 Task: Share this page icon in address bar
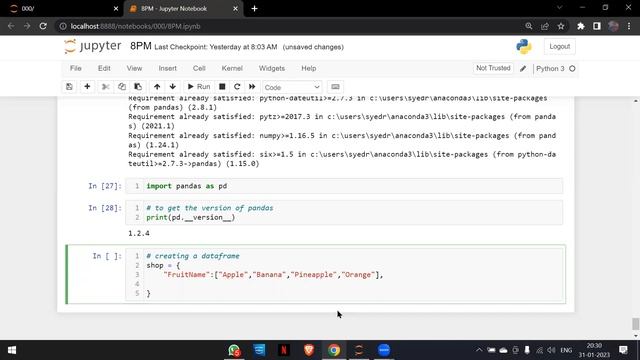[x=545, y=26]
